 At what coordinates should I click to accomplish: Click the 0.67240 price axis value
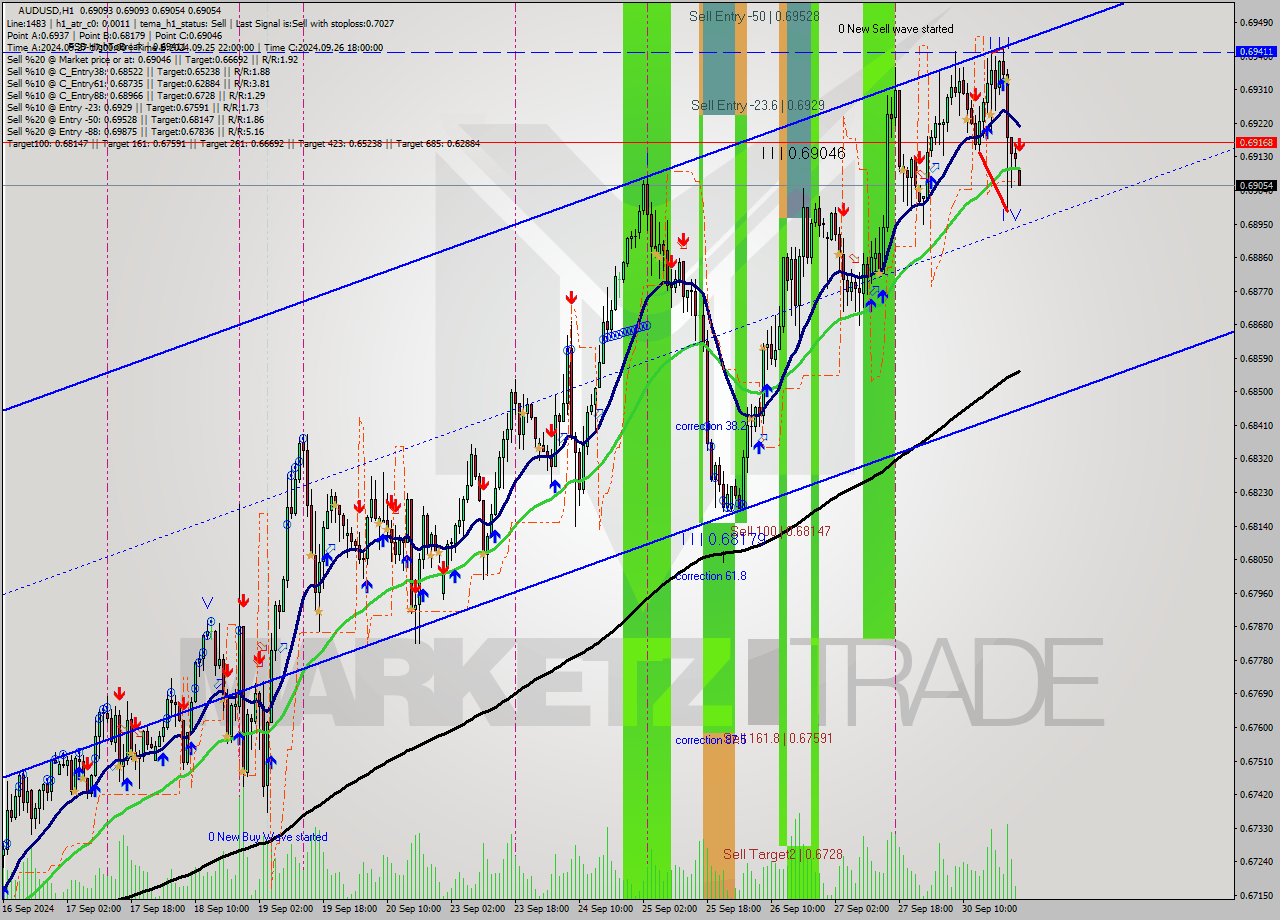1257,861
